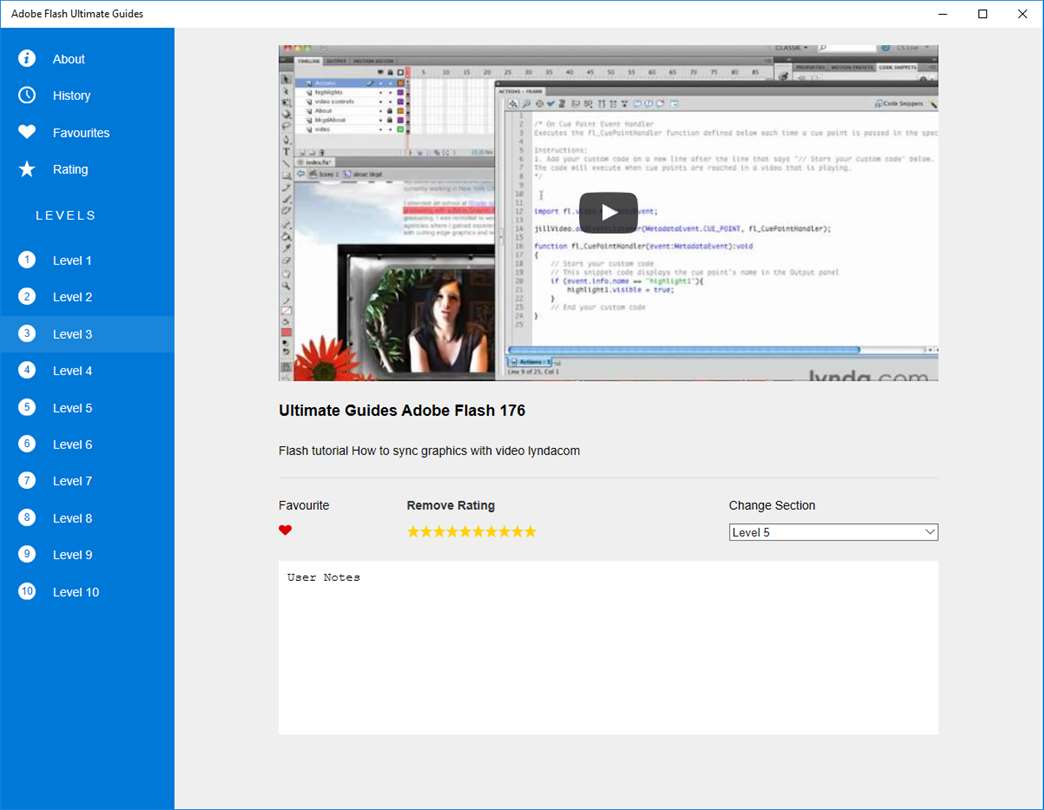Click the Level 7 number badge
The image size is (1044, 810).
click(27, 481)
